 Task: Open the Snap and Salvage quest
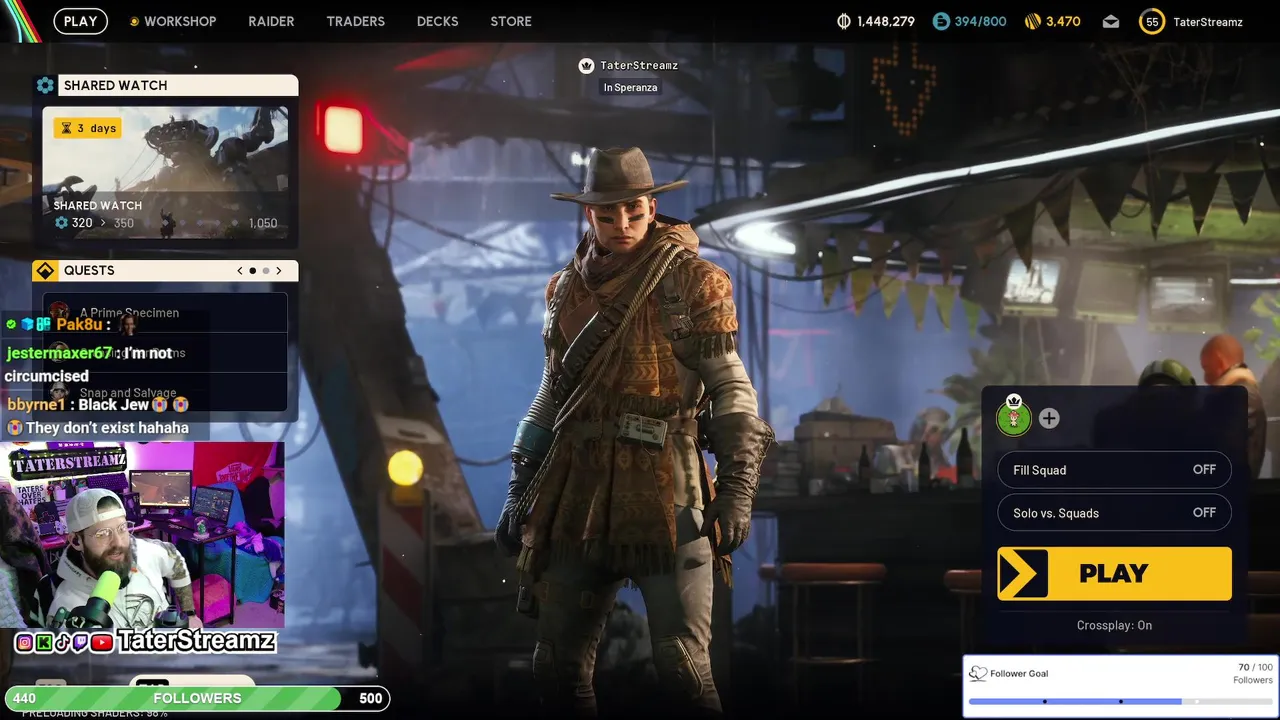click(x=165, y=393)
